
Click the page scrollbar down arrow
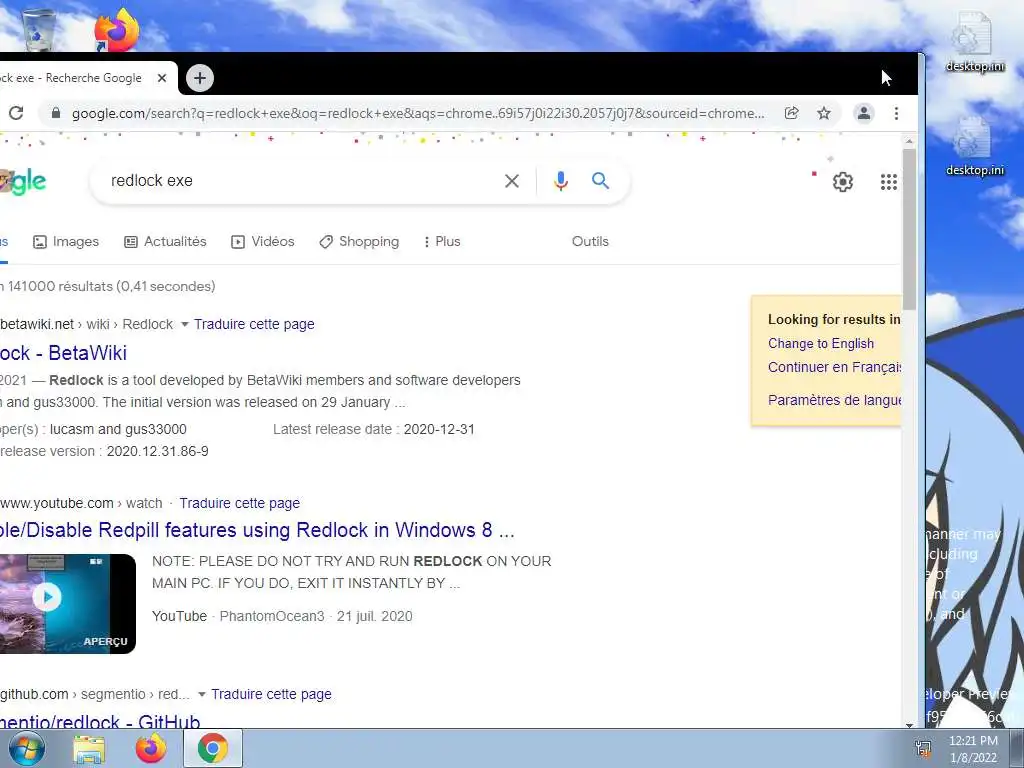909,724
